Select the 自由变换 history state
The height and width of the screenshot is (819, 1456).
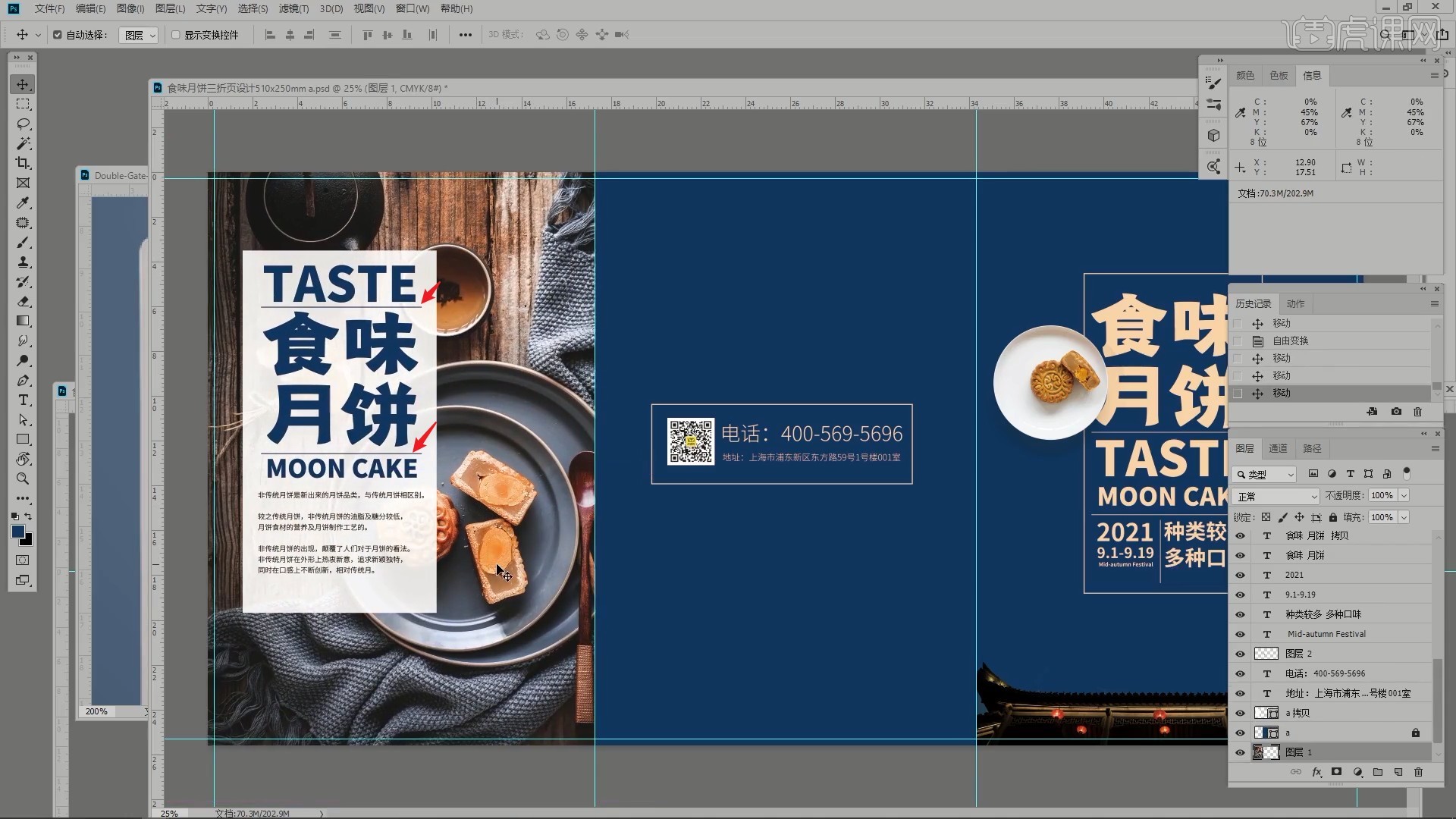pos(1290,341)
